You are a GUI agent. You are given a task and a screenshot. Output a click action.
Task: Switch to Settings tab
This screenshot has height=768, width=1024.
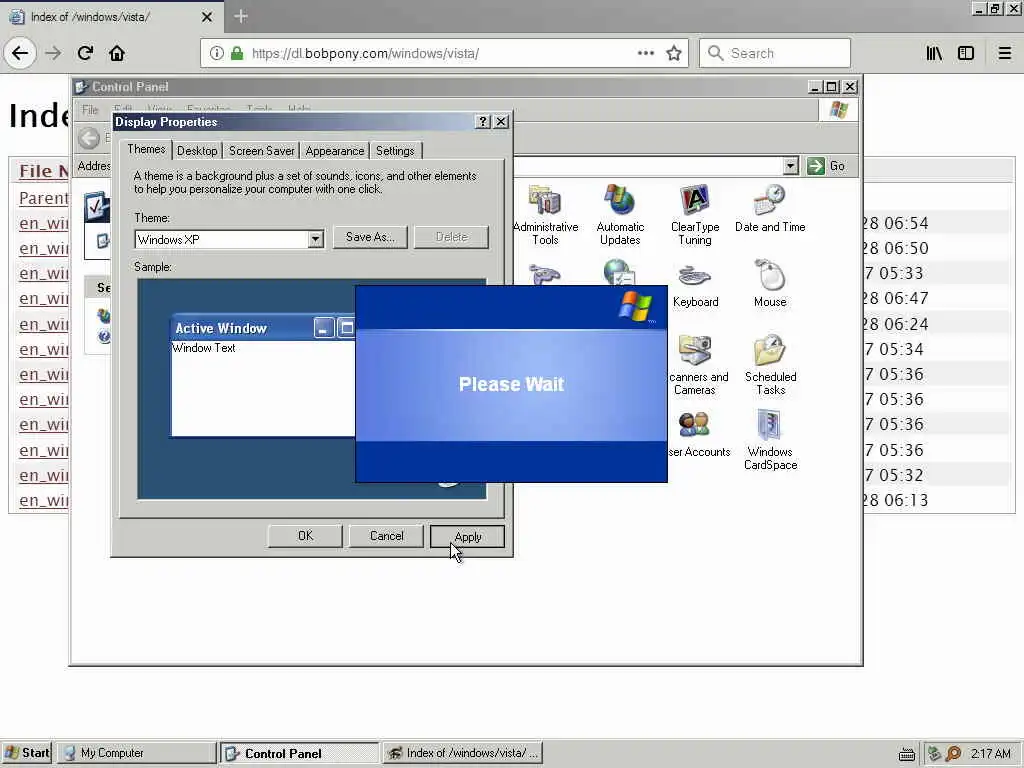tap(395, 151)
